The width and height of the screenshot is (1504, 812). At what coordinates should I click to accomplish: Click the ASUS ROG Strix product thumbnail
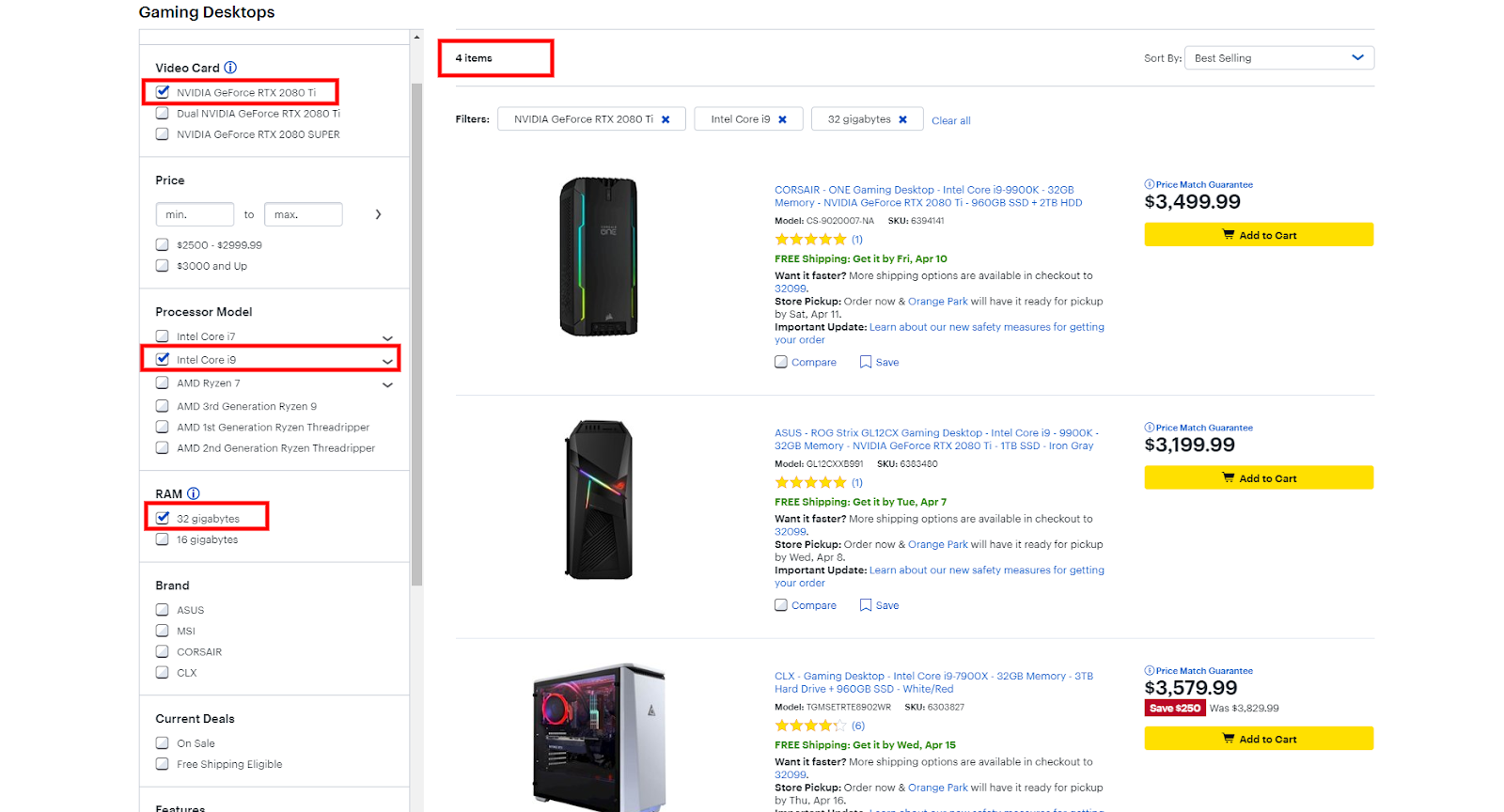click(599, 499)
